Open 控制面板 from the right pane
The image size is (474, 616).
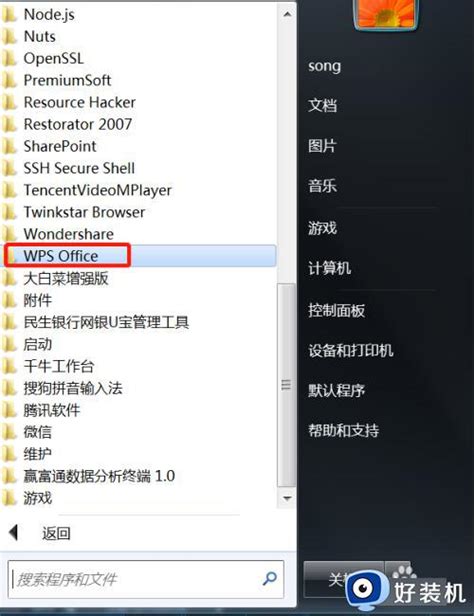point(337,310)
